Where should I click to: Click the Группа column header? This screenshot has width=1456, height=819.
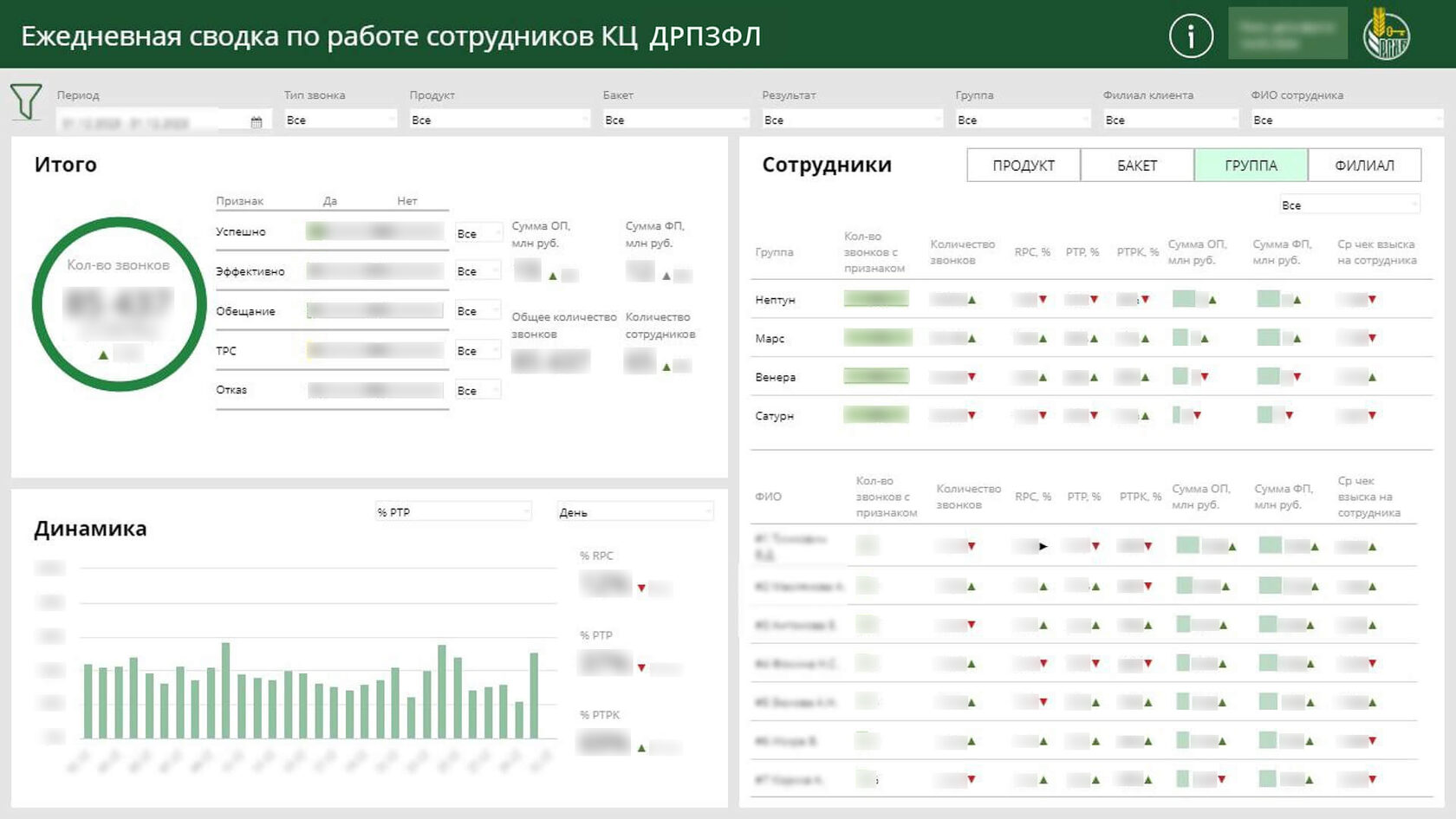pos(774,252)
